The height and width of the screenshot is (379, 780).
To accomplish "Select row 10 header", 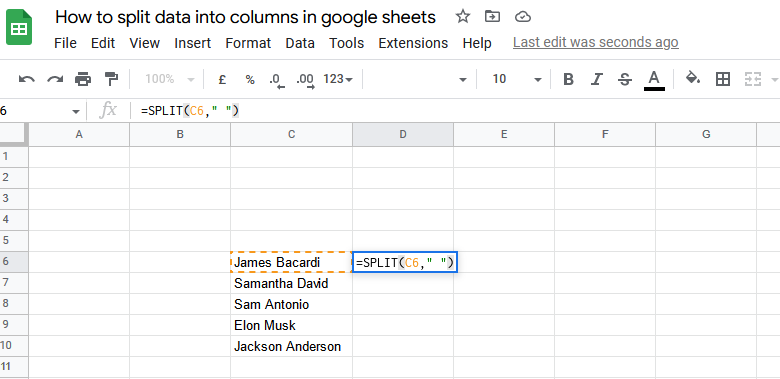I will [x=14, y=346].
